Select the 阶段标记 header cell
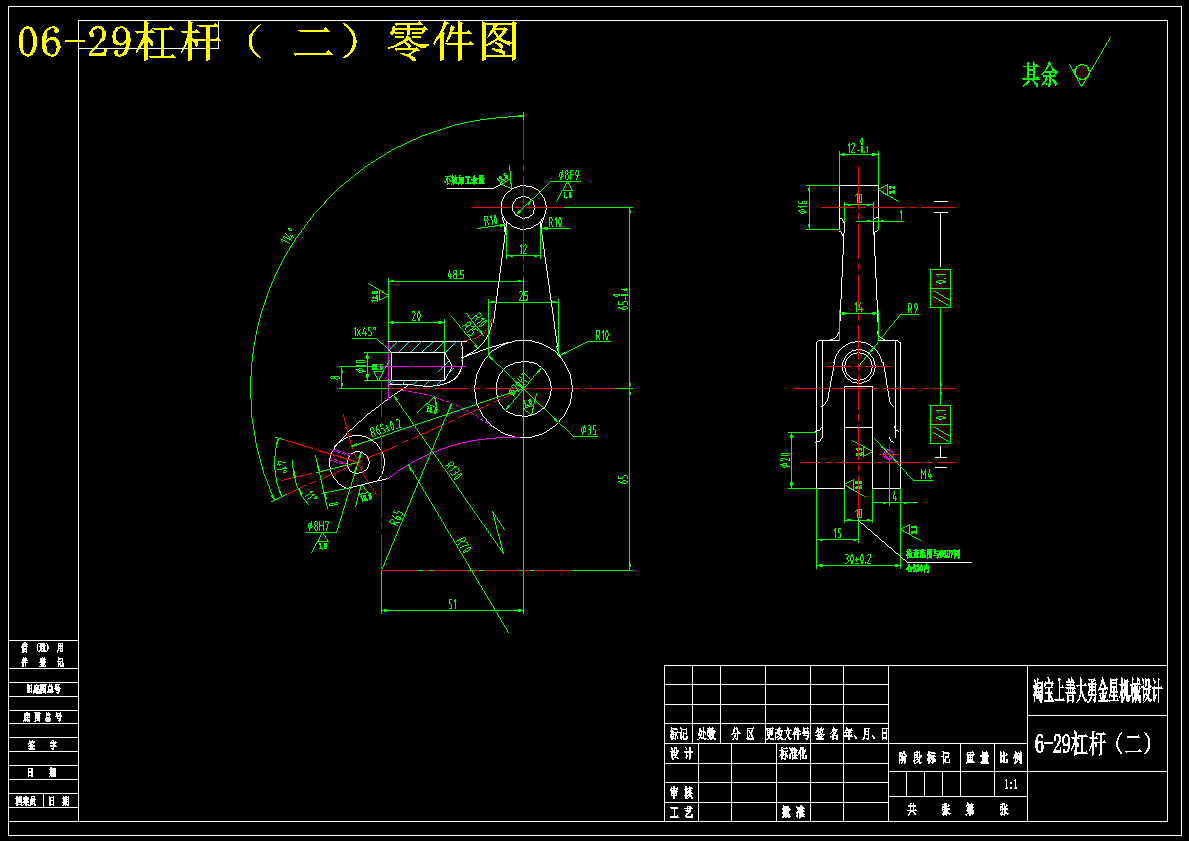This screenshot has width=1189, height=841. click(x=924, y=758)
